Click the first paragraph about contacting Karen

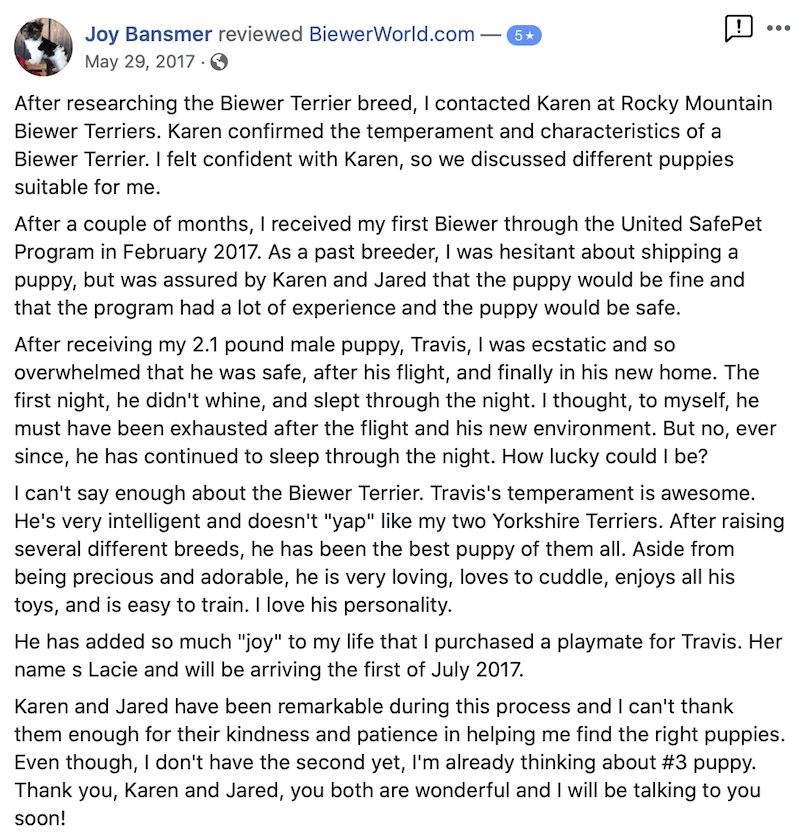click(x=380, y=145)
